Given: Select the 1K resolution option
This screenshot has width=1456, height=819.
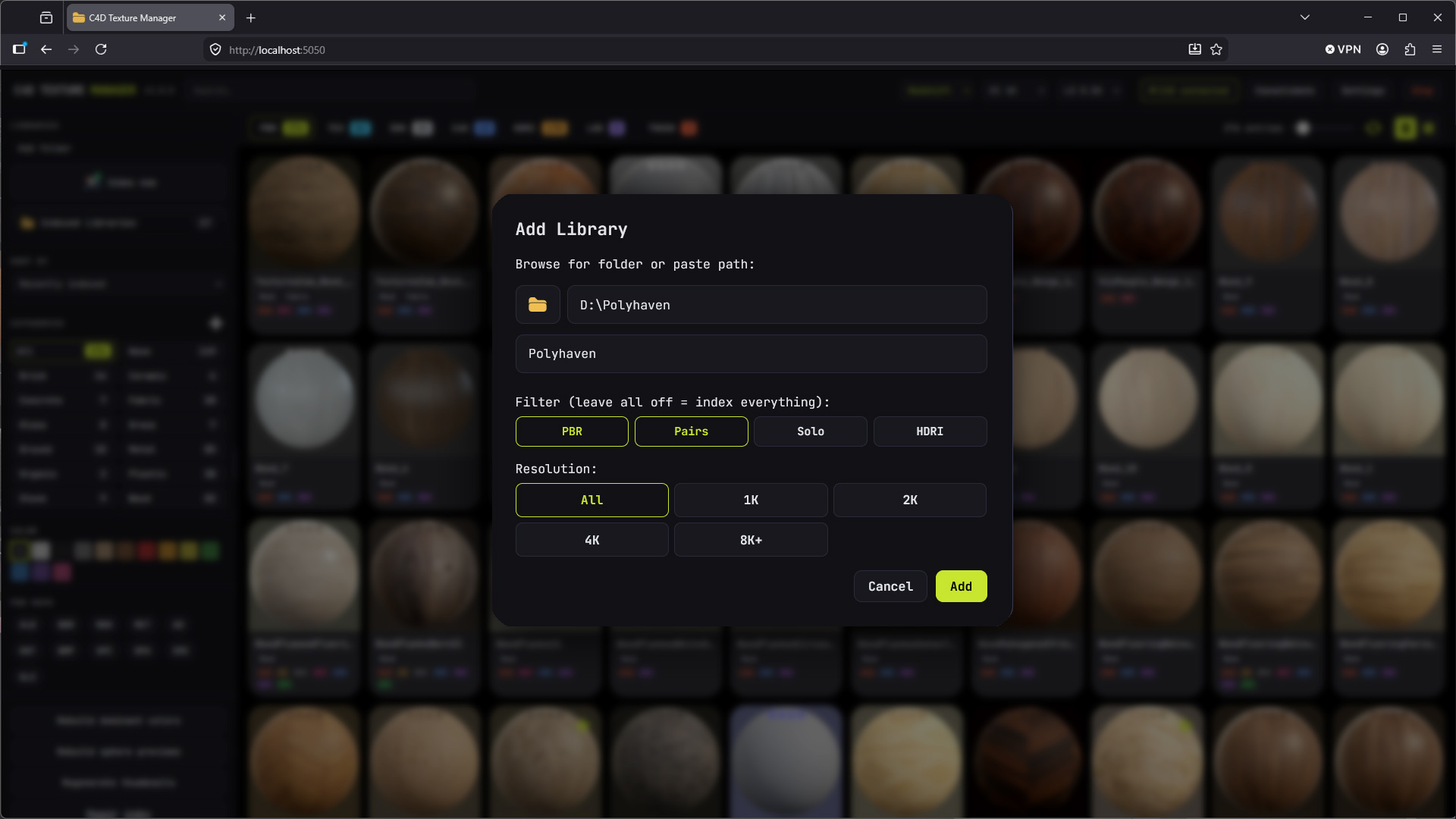Looking at the screenshot, I should point(751,500).
